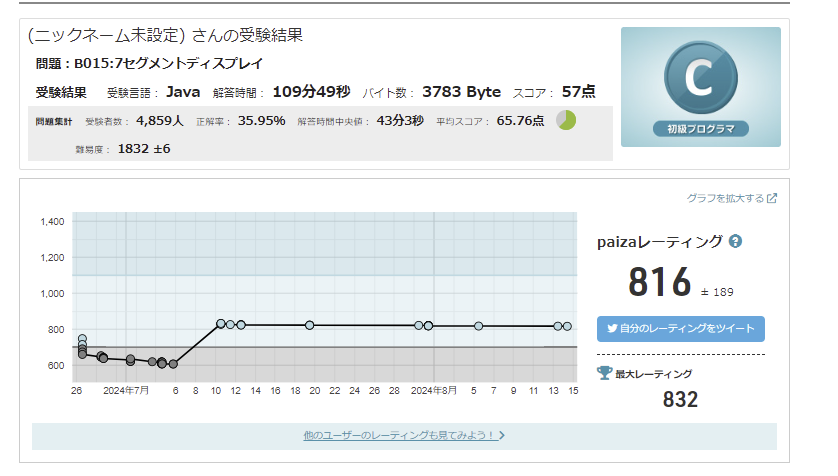Select the rightmost data point on the graph
The image size is (838, 476).
(567, 326)
